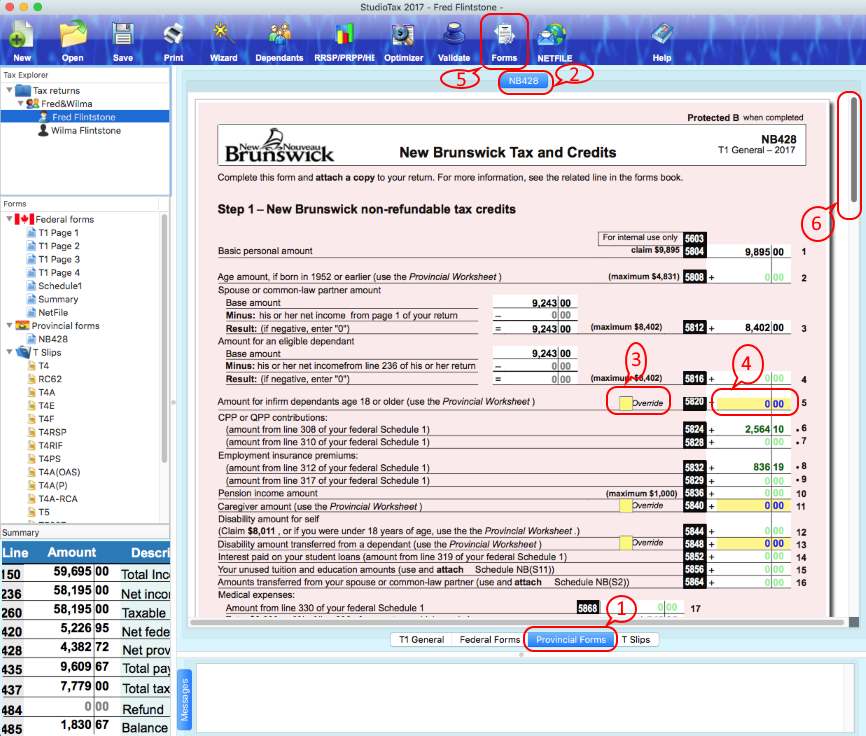Viewport: 866px width, 736px height.
Task: Click the Schedule1 form icon
Action: point(31,285)
